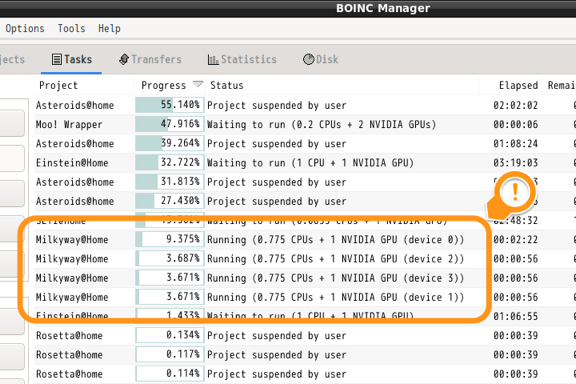Select Asteroids@home task at 31.813%
Viewport: 576px width, 384px height.
coord(305,182)
